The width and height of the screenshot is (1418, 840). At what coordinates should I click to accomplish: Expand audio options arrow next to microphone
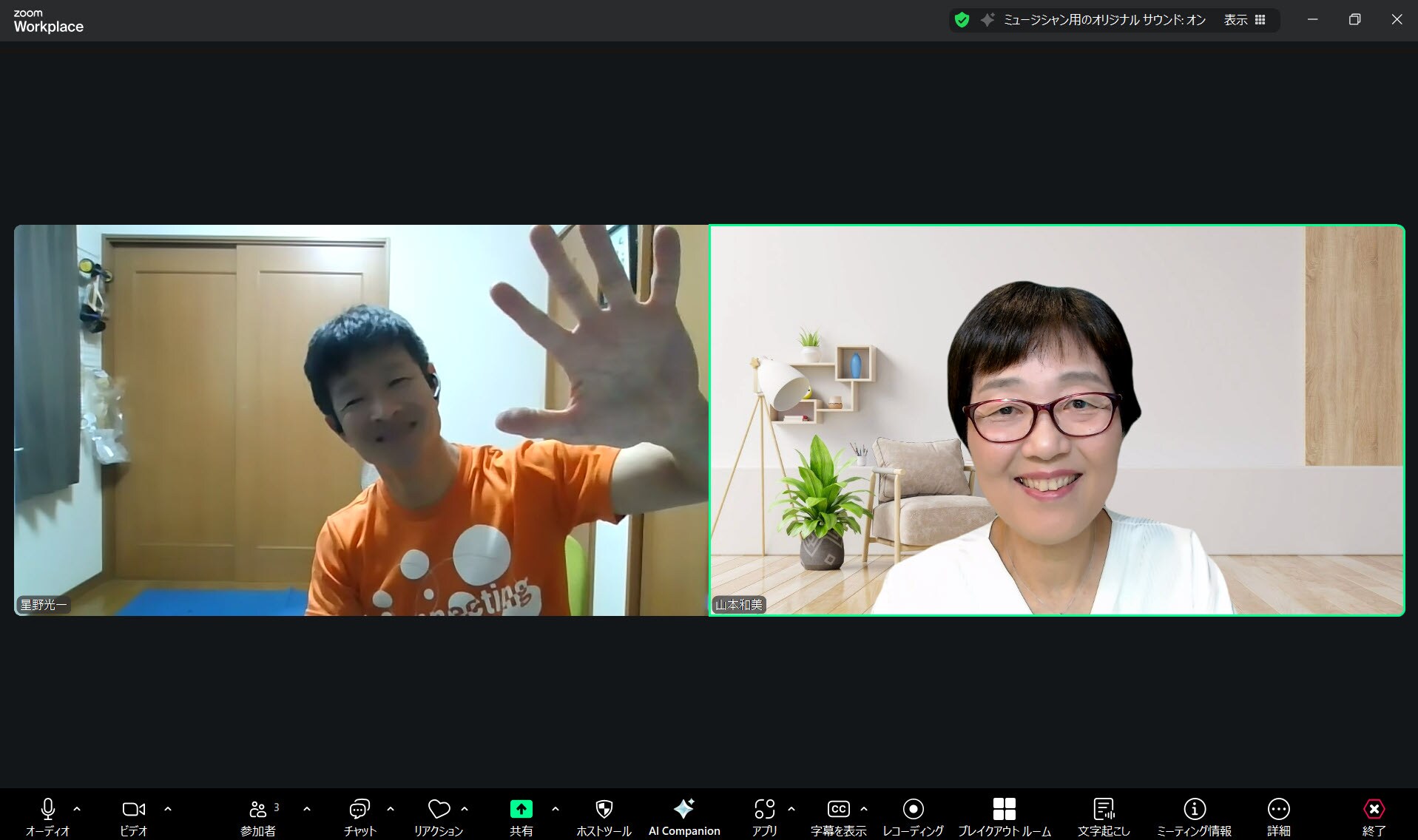tap(77, 809)
